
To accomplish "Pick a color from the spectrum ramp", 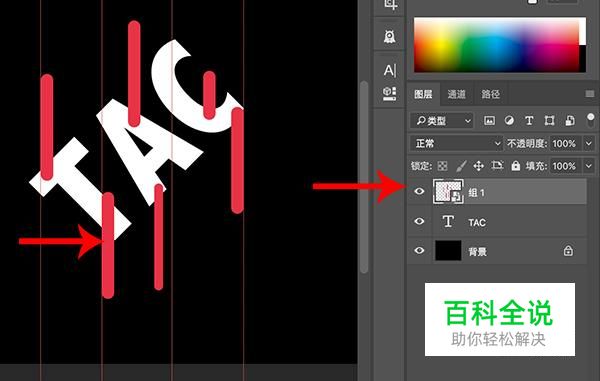I will click(496, 45).
